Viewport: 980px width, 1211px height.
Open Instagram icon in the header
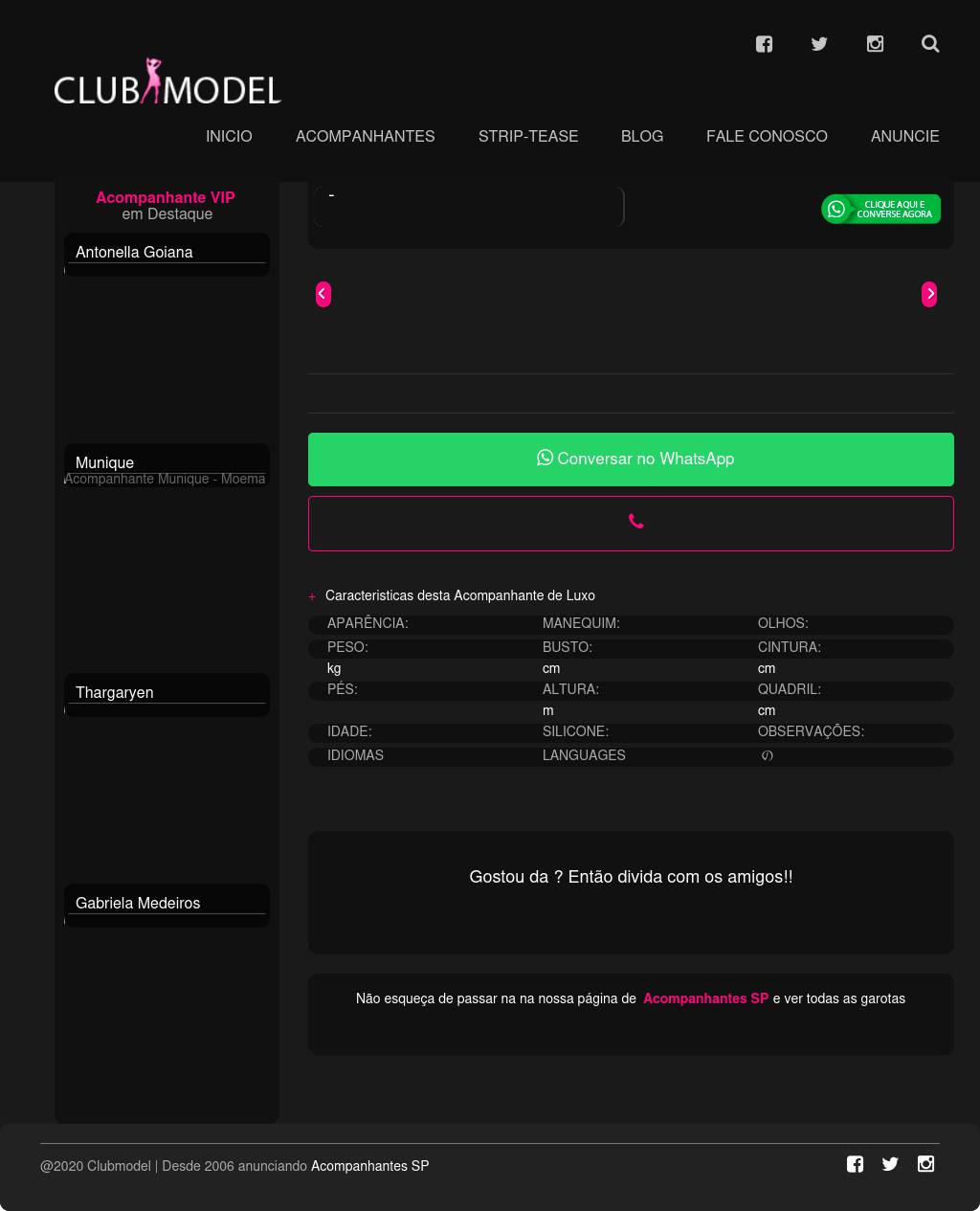[x=875, y=44]
